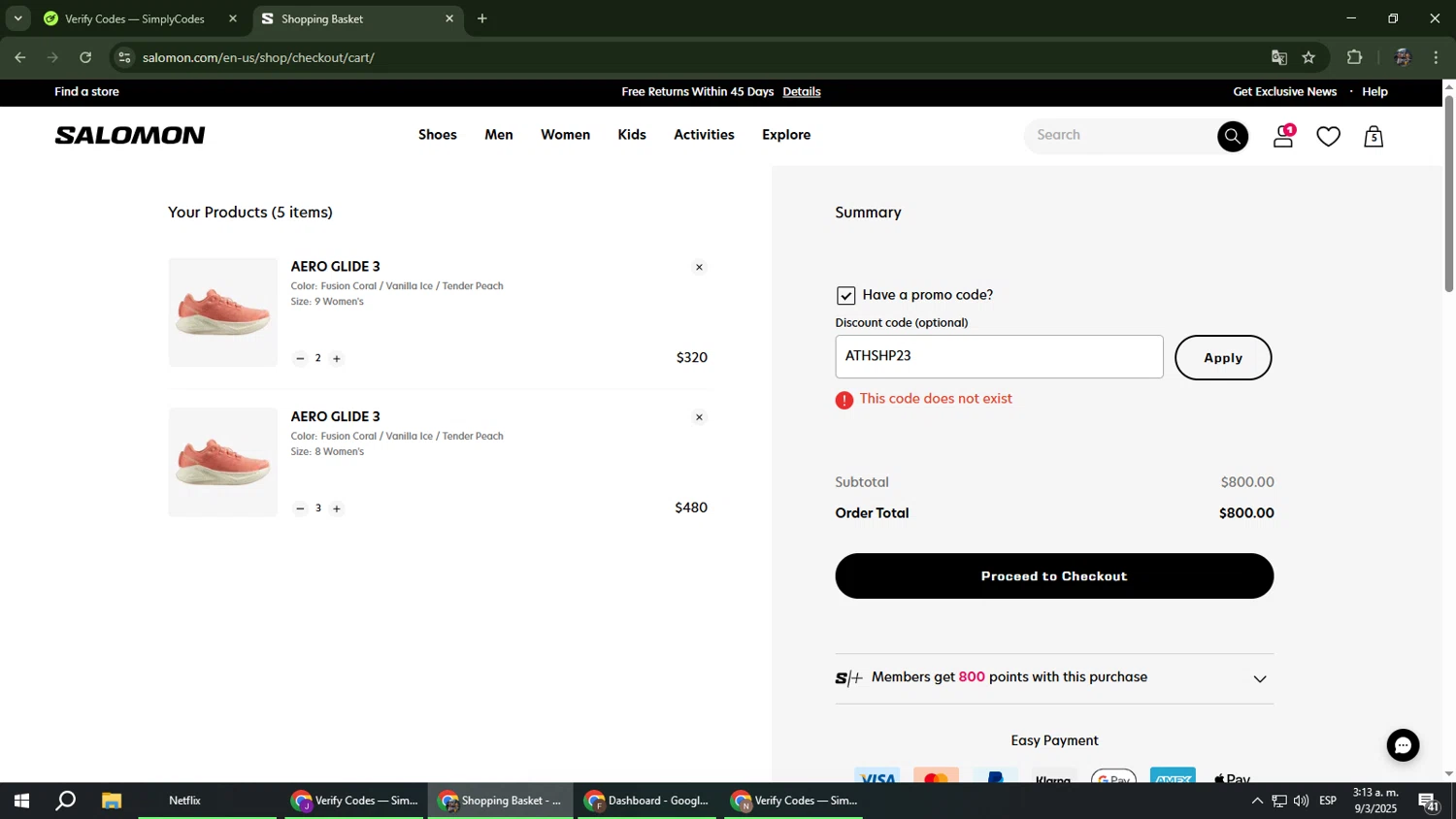Switch to Netflix taskbar app
This screenshot has height=819, width=1456.
click(x=207, y=802)
